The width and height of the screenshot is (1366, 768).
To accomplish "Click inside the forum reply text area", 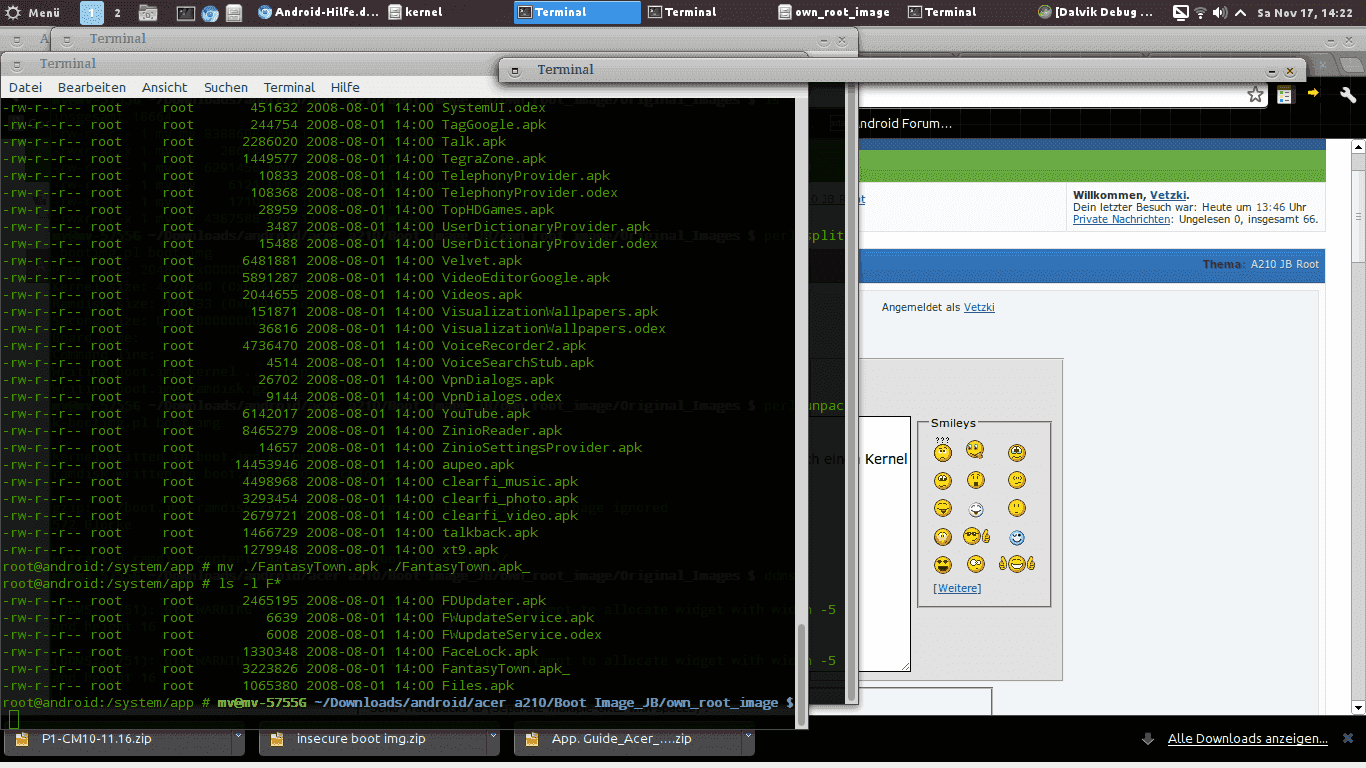I will 884,543.
